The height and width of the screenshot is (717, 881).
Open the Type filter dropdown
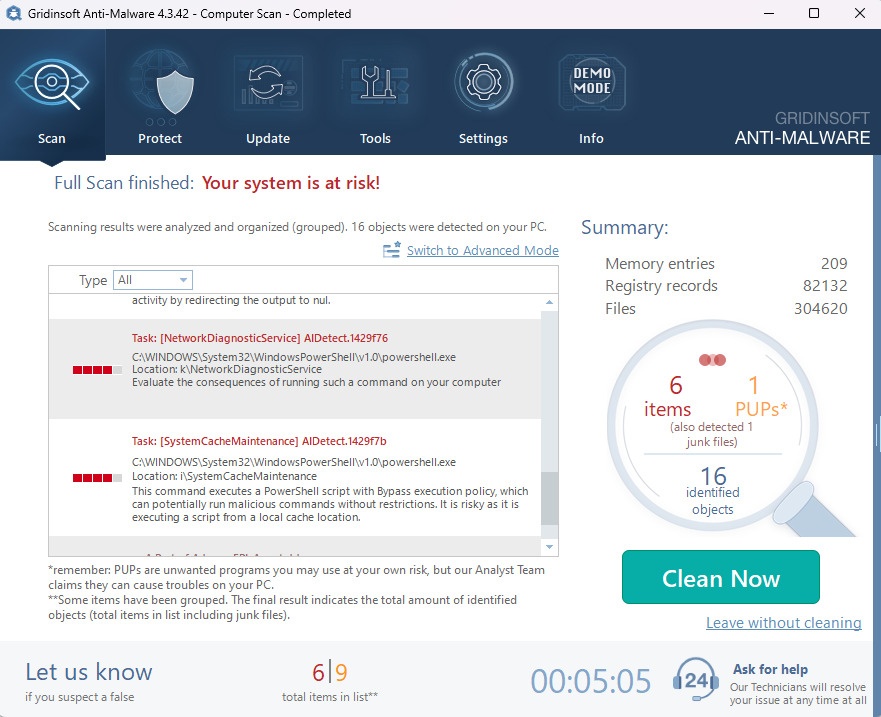pyautogui.click(x=153, y=280)
